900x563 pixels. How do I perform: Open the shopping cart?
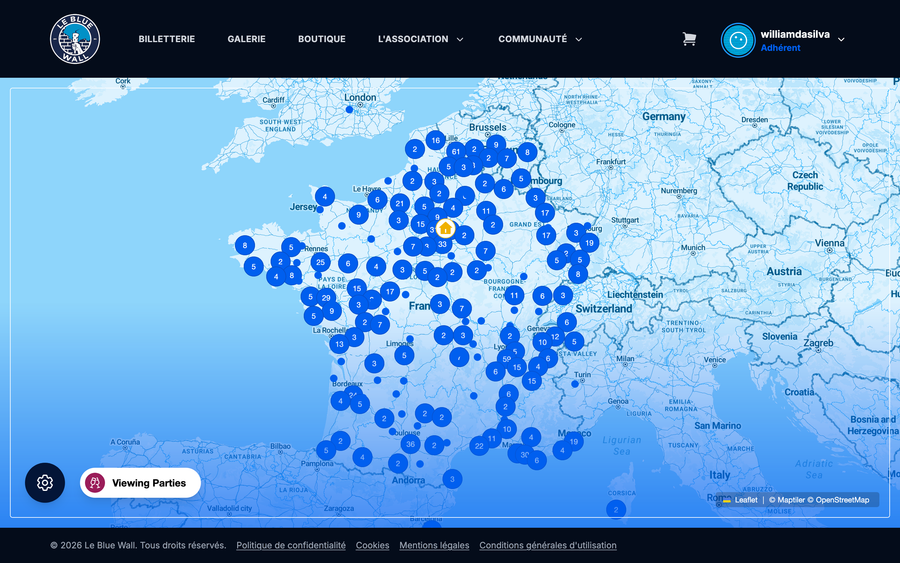(689, 39)
